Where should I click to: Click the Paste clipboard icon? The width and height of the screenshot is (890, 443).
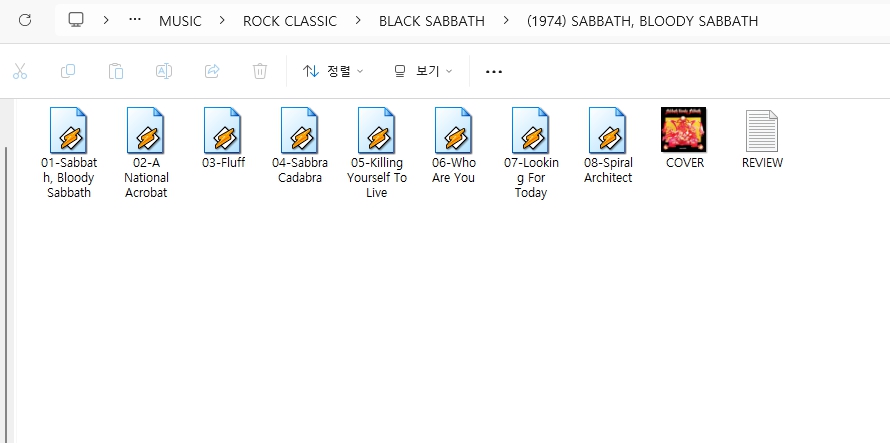(116, 71)
